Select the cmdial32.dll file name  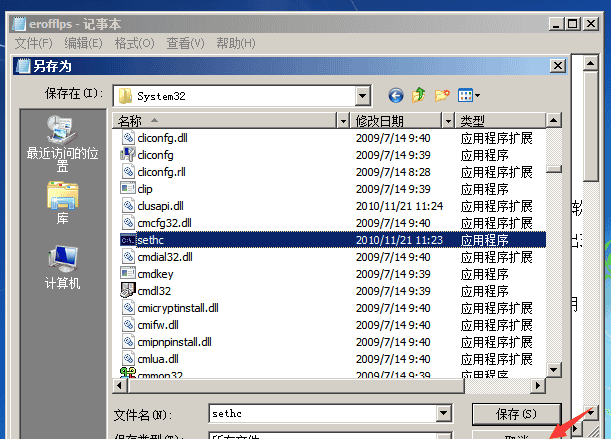165,257
